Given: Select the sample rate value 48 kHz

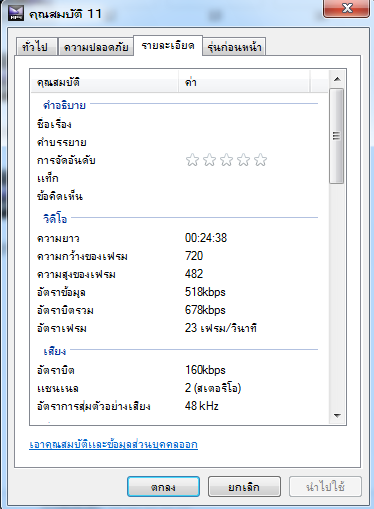Looking at the screenshot, I should [202, 406].
